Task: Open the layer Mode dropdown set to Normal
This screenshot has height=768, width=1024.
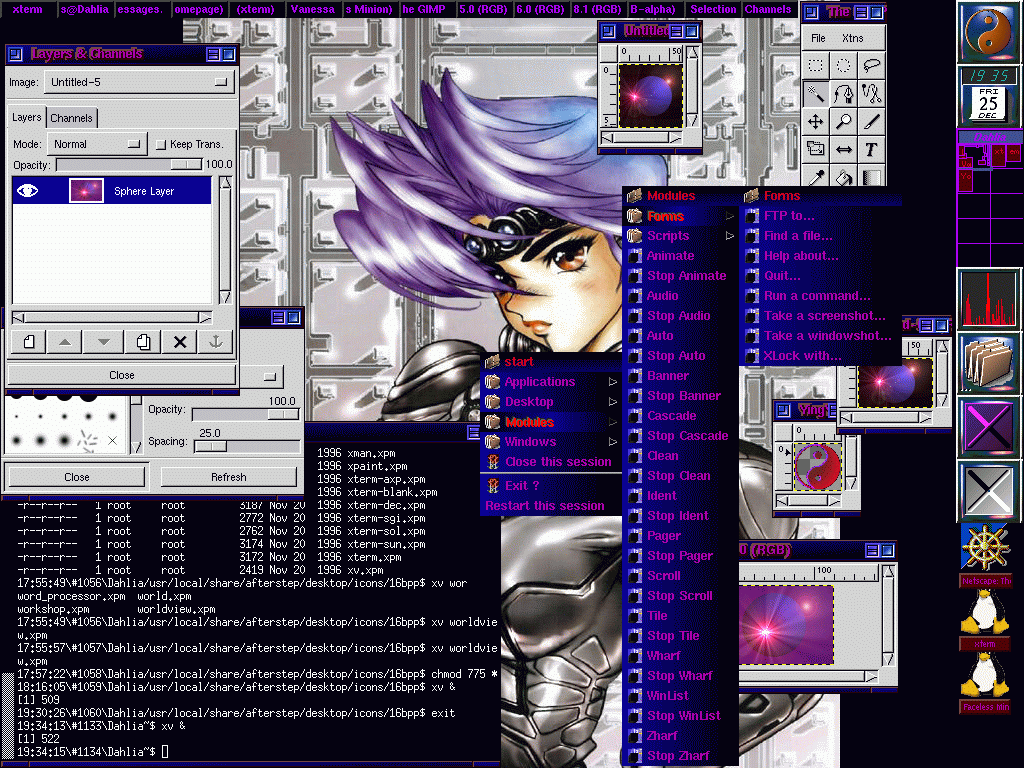Action: click(x=96, y=144)
